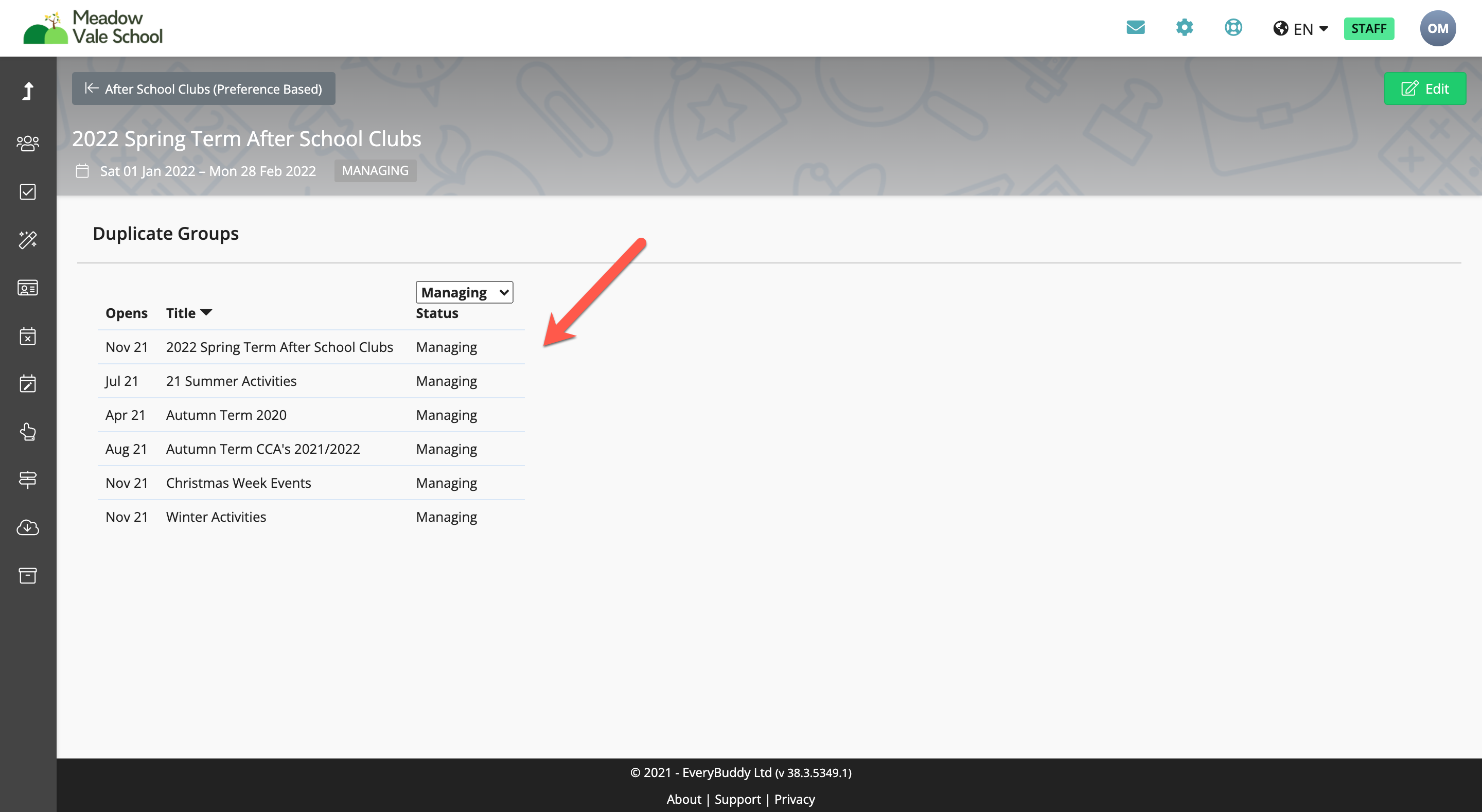Click the MANAGING status badge
The image size is (1482, 812).
pyautogui.click(x=375, y=171)
